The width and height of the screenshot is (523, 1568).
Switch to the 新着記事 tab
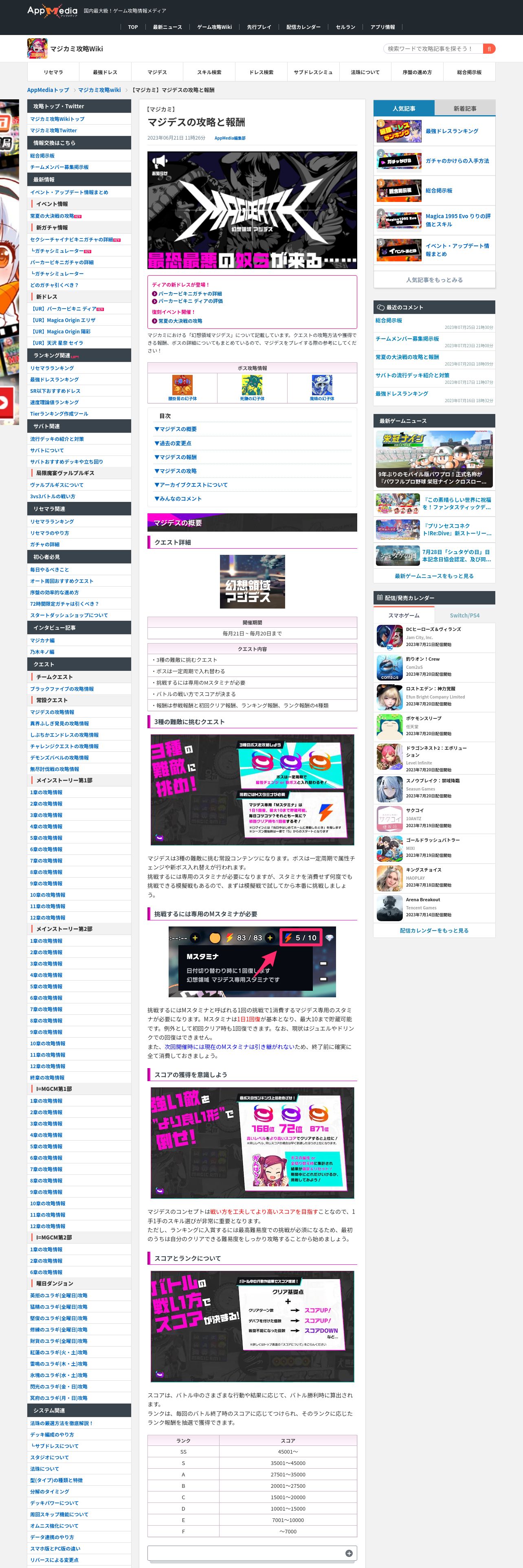465,108
